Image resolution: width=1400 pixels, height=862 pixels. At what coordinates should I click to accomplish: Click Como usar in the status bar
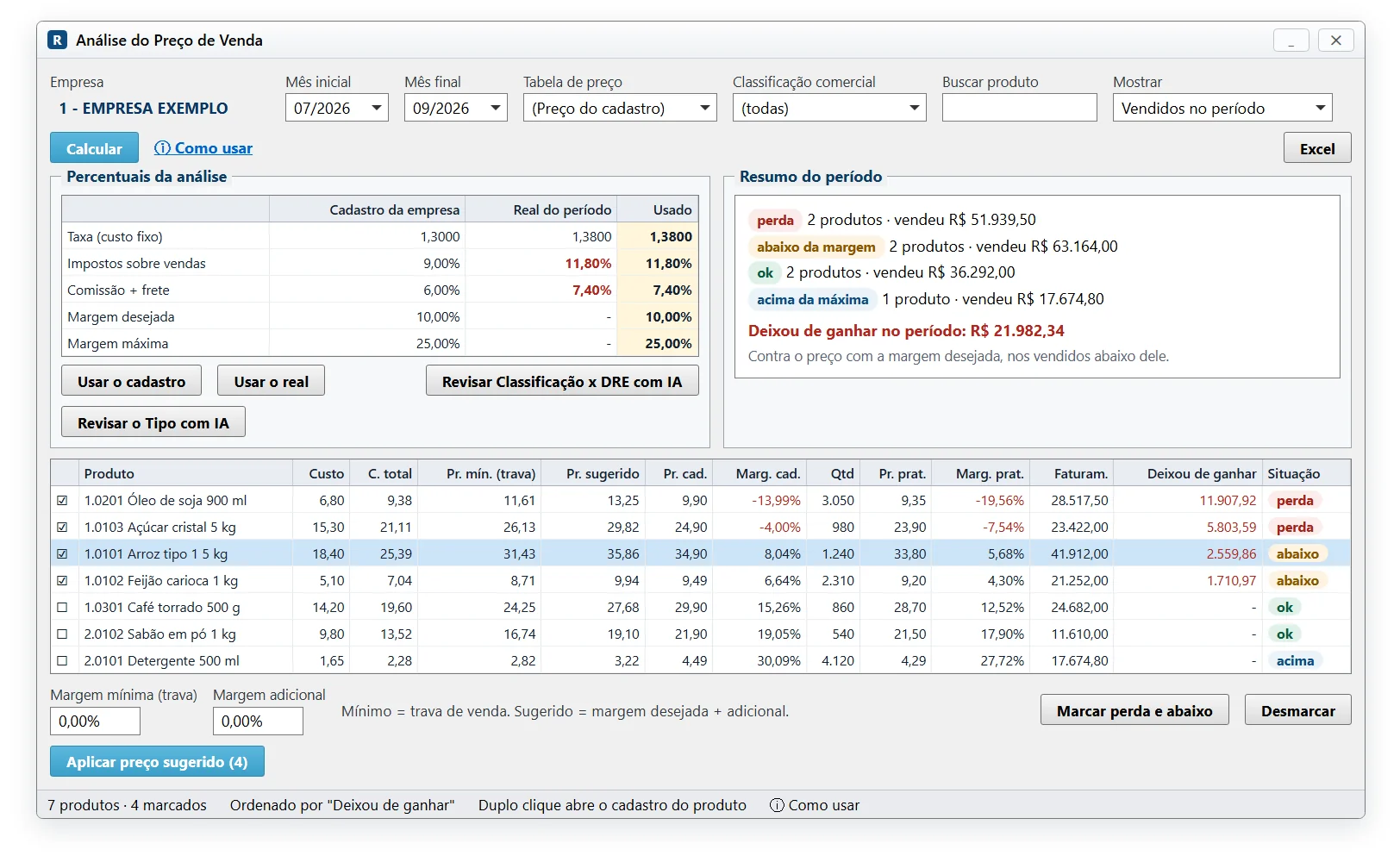tap(815, 805)
